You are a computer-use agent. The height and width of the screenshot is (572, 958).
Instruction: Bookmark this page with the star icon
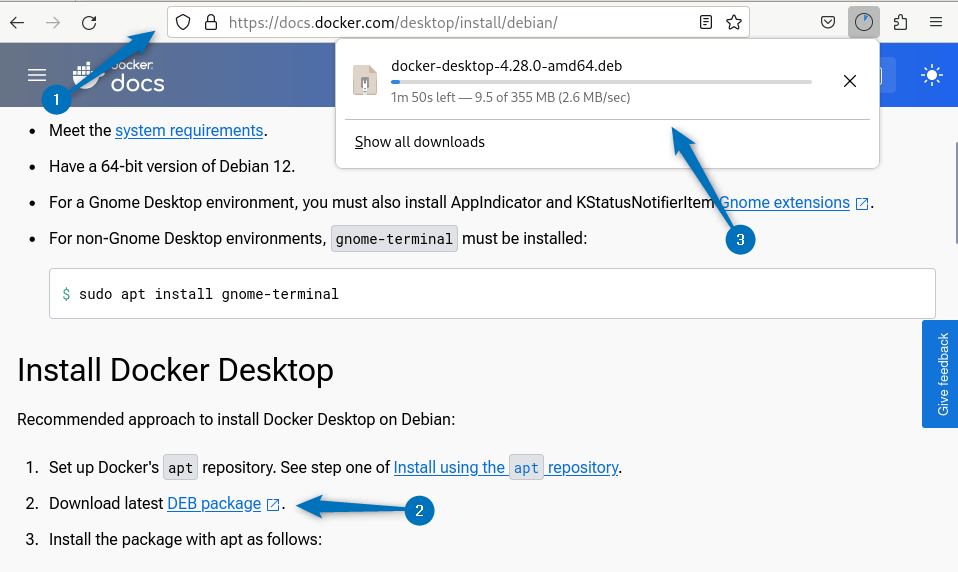[734, 23]
